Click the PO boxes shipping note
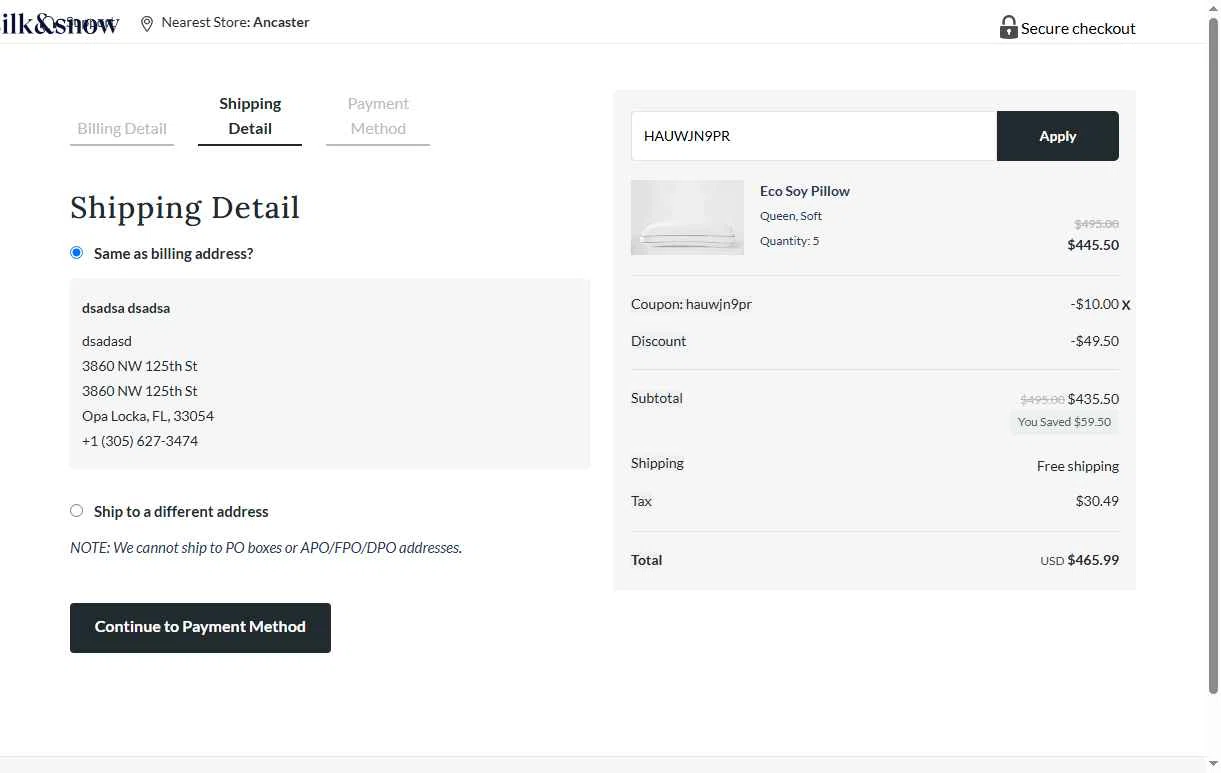The height and width of the screenshot is (773, 1221). (266, 548)
